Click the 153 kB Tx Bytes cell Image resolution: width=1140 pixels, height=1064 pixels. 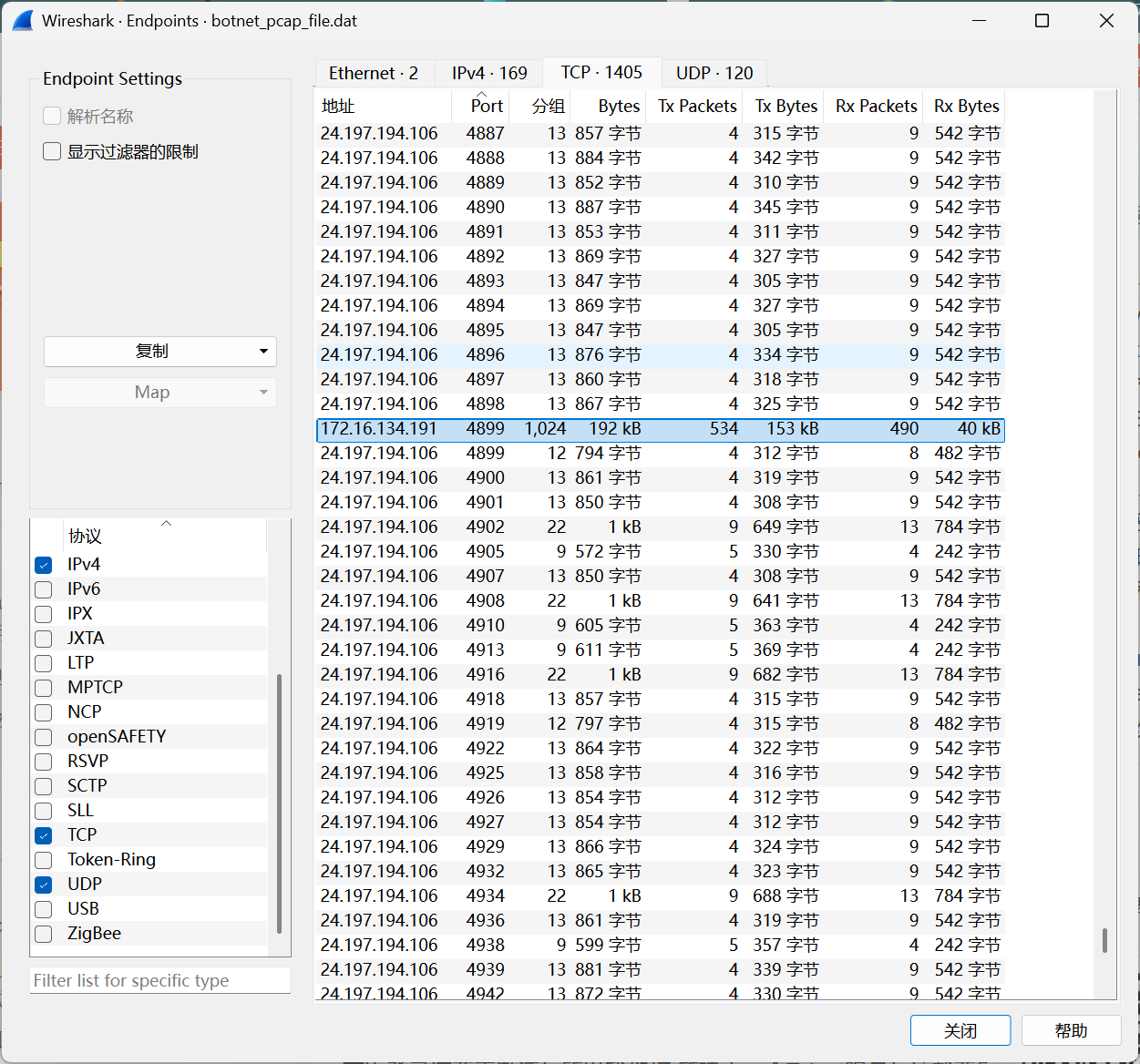792,429
